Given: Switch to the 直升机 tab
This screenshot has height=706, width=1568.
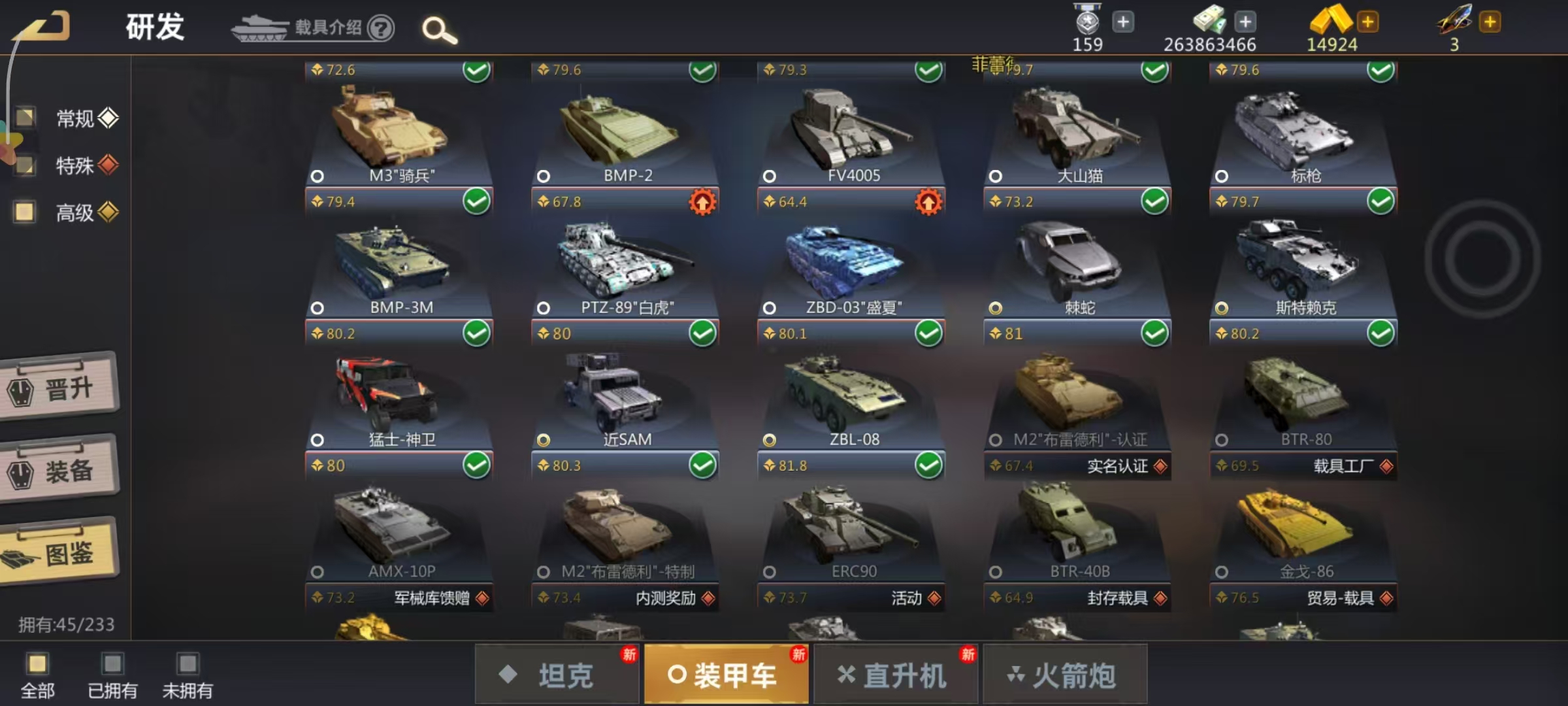Looking at the screenshot, I should pos(896,674).
